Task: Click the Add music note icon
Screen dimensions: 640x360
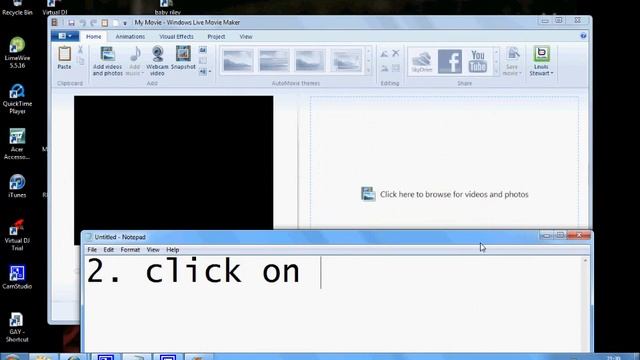Action: tap(135, 54)
